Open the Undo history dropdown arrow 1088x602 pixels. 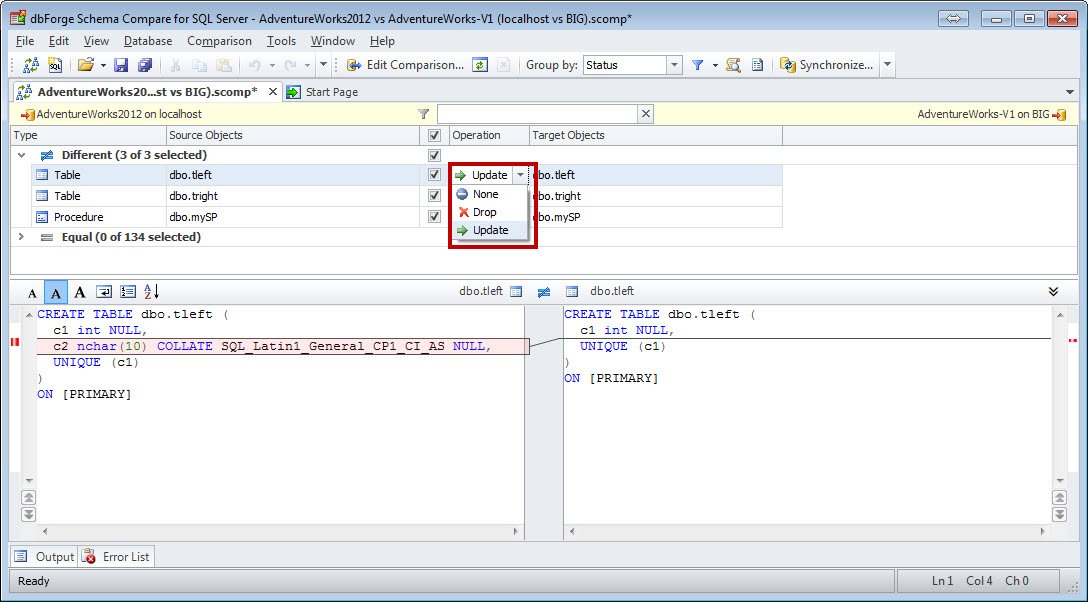[x=272, y=65]
